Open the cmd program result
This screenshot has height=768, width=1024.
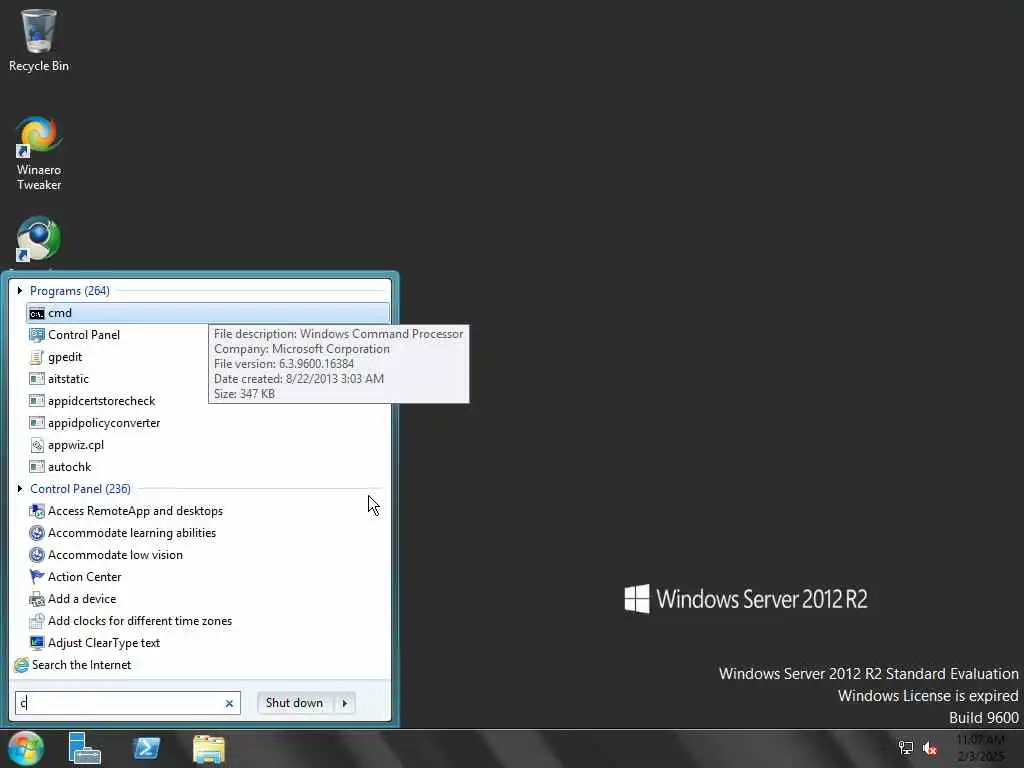pyautogui.click(x=208, y=313)
